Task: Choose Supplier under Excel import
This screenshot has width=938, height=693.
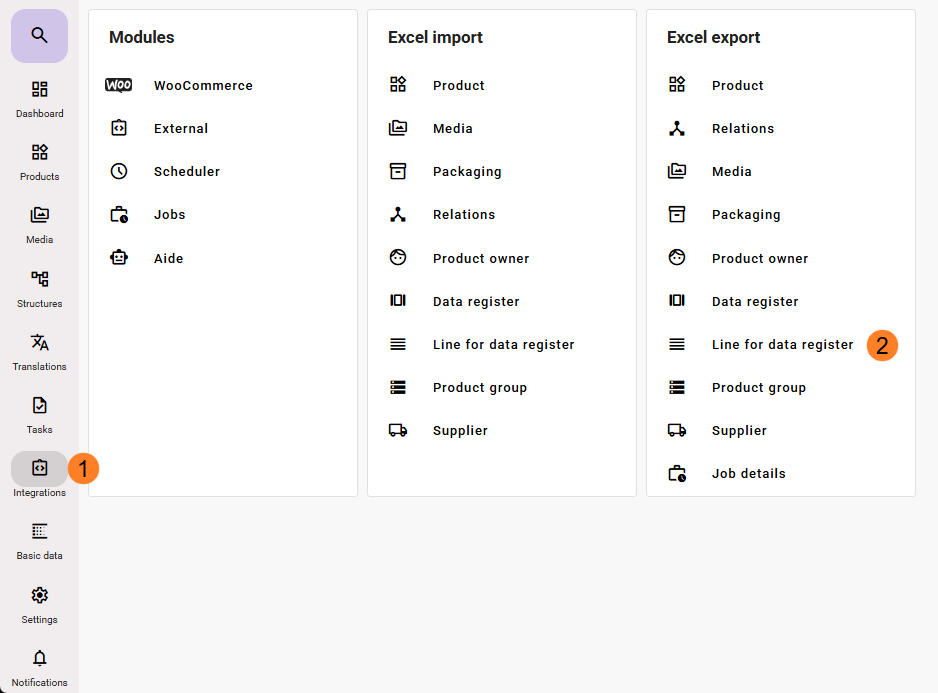Action: pos(460,431)
